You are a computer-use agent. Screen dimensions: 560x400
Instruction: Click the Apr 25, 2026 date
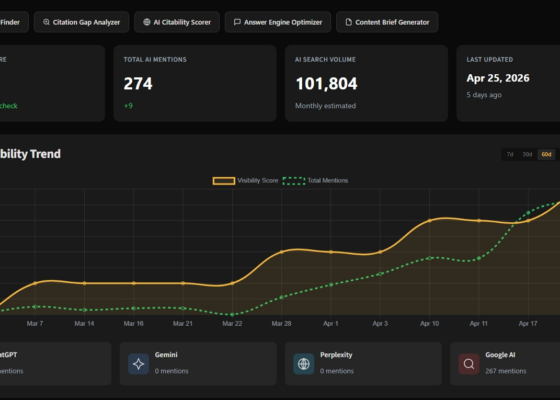[498, 78]
